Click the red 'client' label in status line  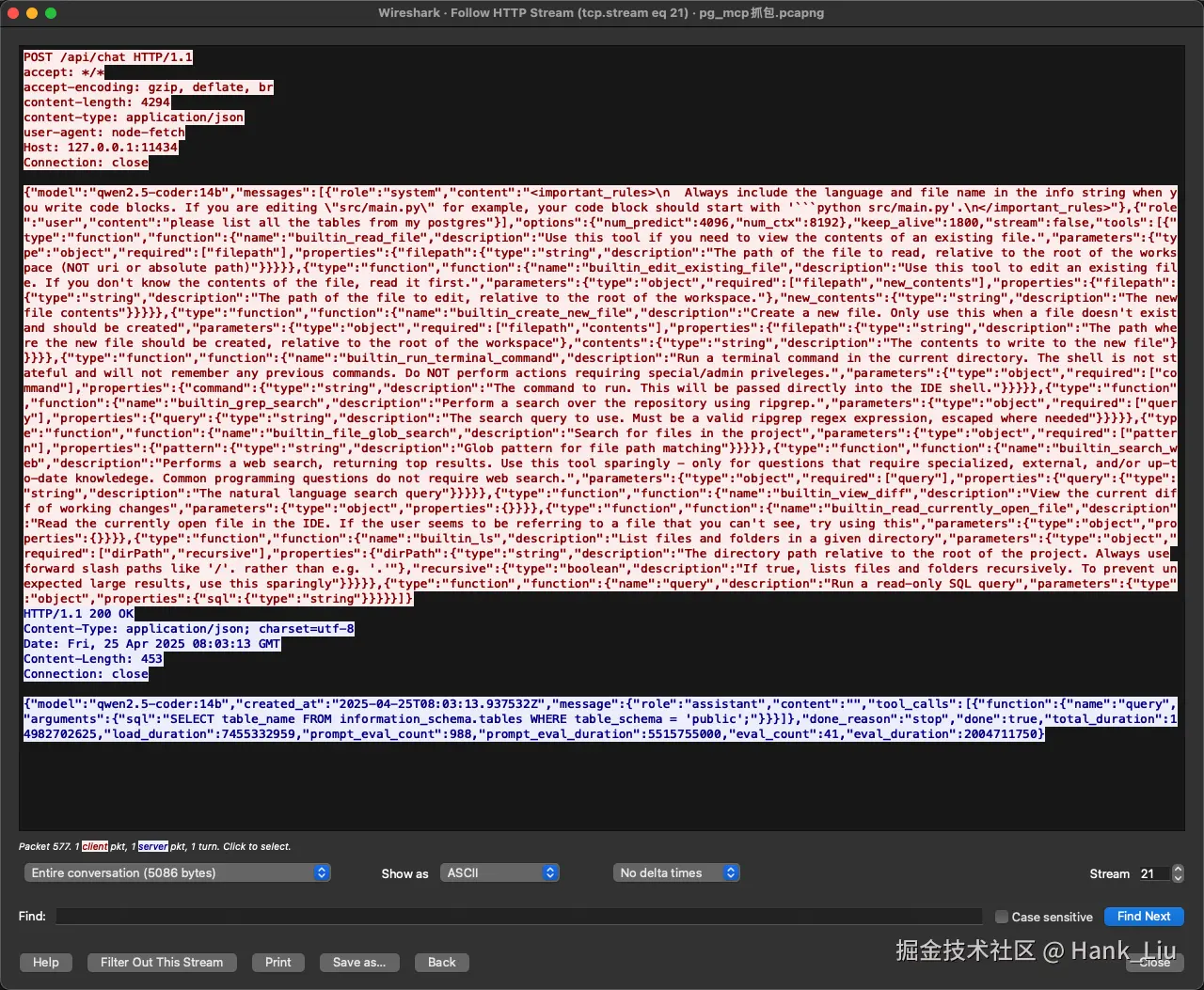tap(95, 846)
